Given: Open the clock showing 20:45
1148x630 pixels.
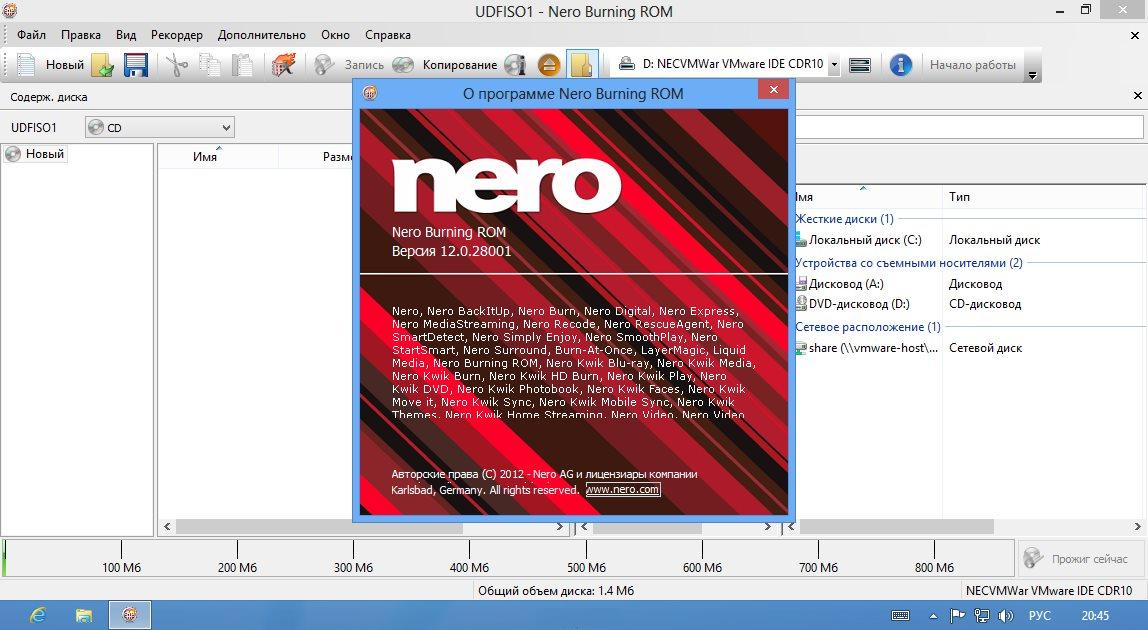Looking at the screenshot, I should pos(1095,616).
